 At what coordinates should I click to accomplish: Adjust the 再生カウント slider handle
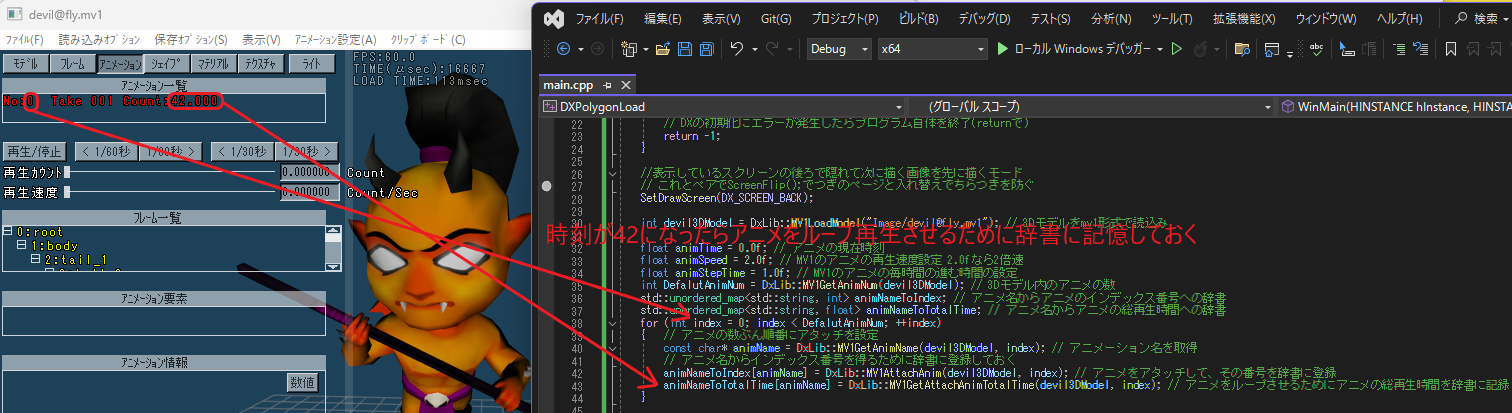67,172
